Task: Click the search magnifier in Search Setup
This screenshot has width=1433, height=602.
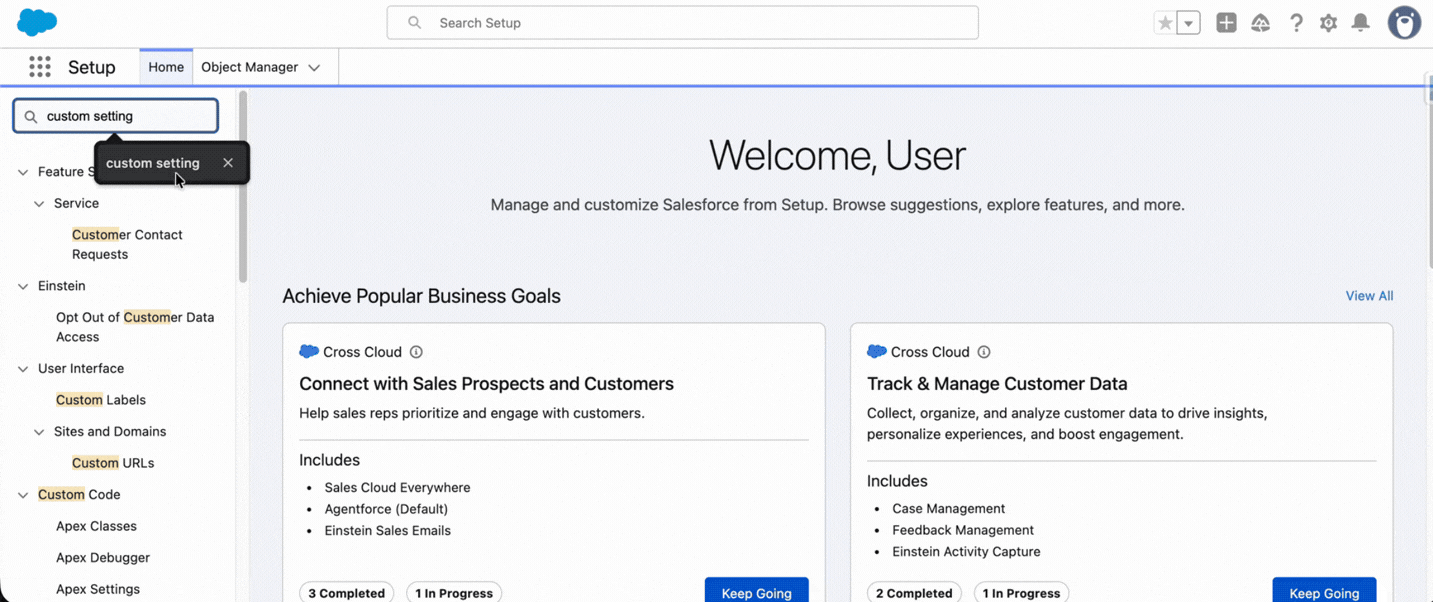Action: (414, 23)
